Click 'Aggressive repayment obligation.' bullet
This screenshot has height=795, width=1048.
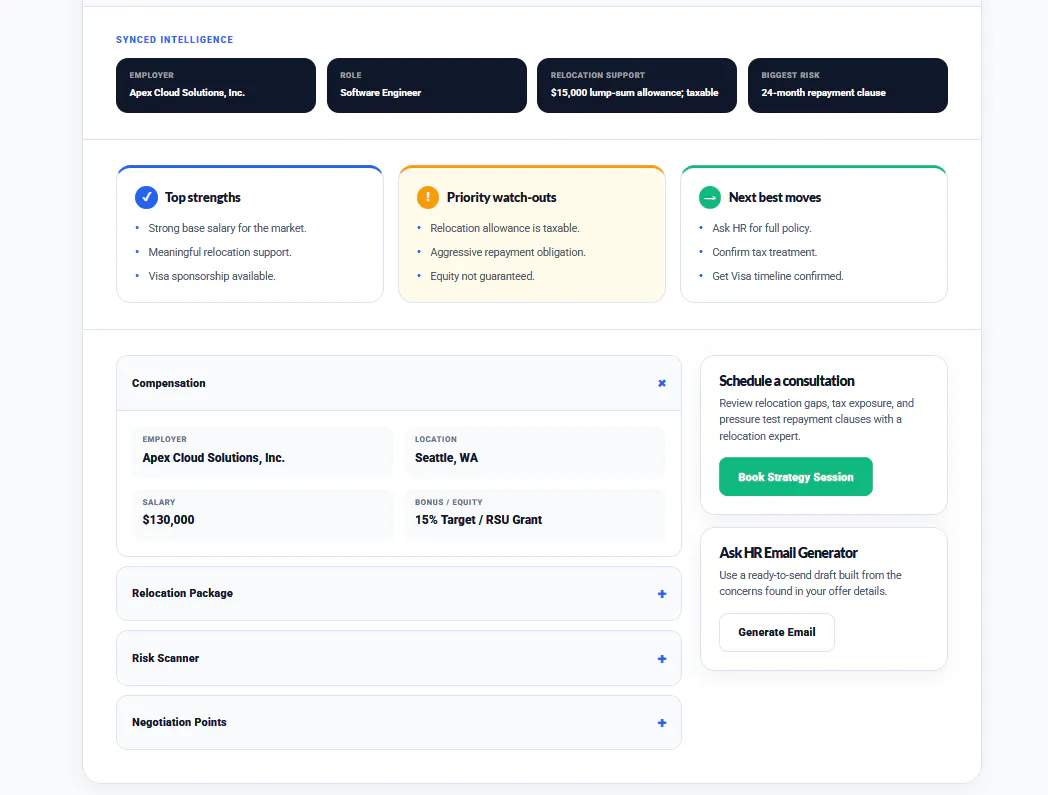coord(508,252)
